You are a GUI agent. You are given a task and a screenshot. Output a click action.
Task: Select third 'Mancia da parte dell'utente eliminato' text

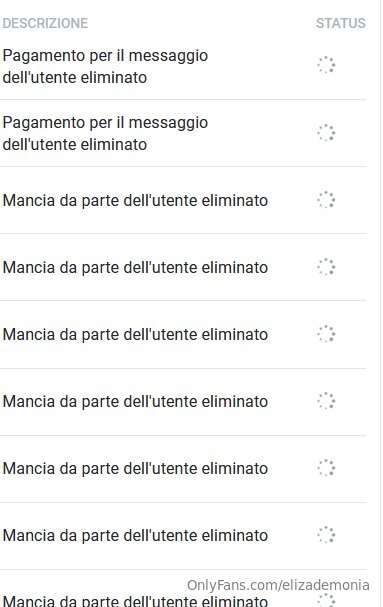(x=135, y=334)
